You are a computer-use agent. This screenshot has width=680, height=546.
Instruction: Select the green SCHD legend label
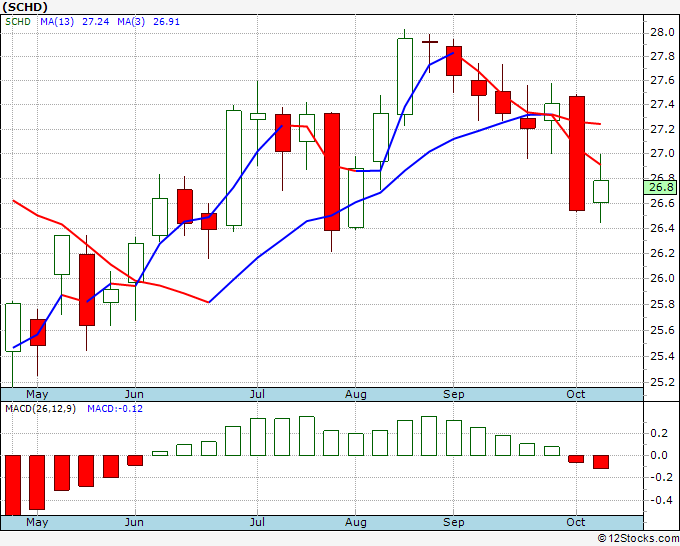click(x=18, y=21)
